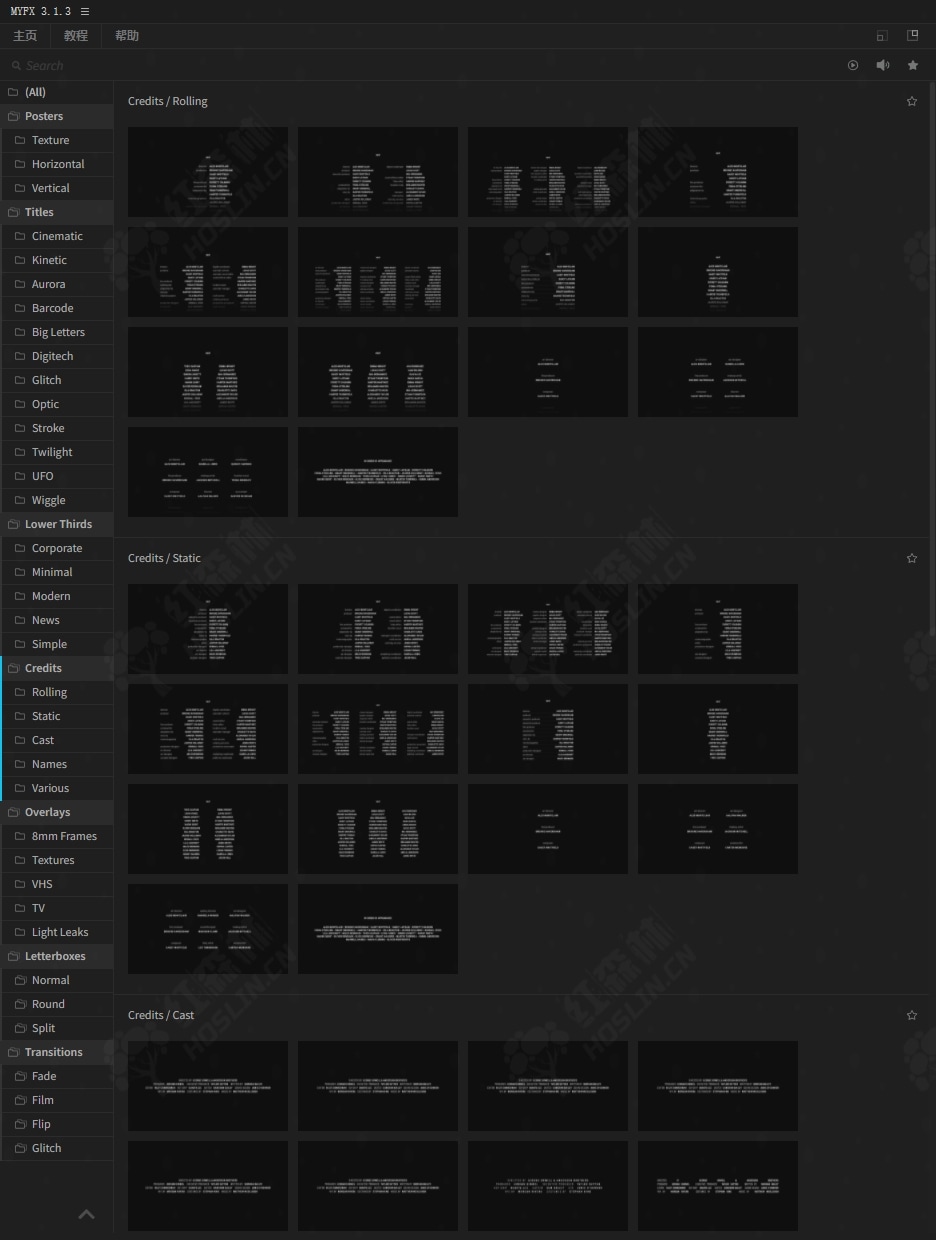
Task: Click folder icon beside Aurora
Action: point(20,284)
